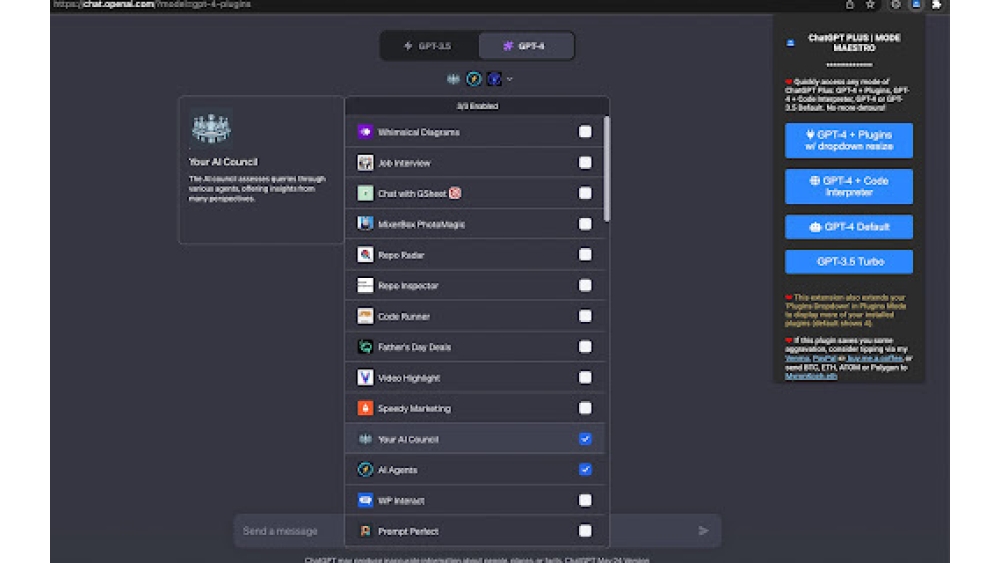The height and width of the screenshot is (563, 1000).
Task: Switch to the GPT-3.5 model tab
Action: tap(429, 46)
